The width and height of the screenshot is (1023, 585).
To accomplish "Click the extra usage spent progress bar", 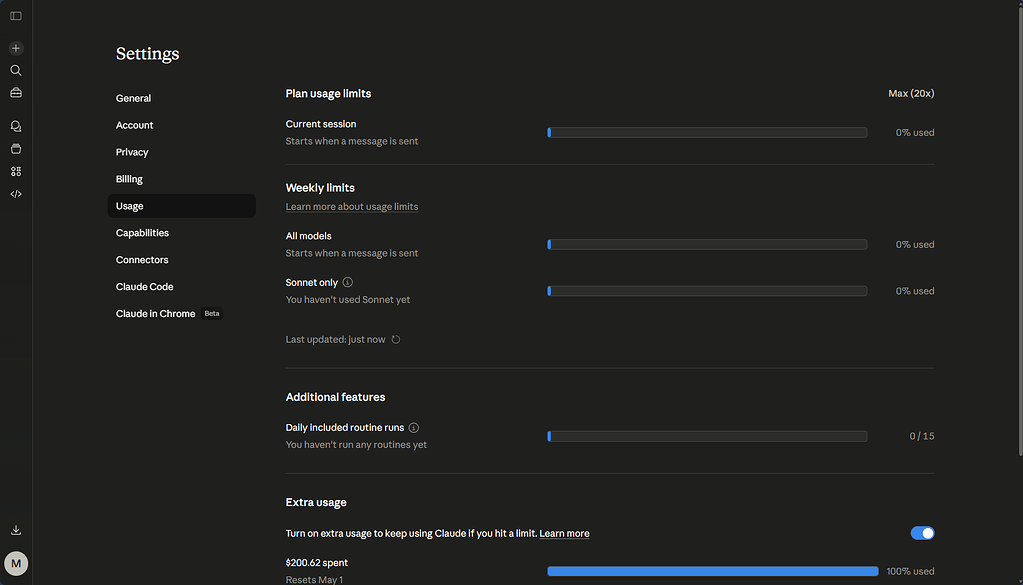I will (x=713, y=571).
